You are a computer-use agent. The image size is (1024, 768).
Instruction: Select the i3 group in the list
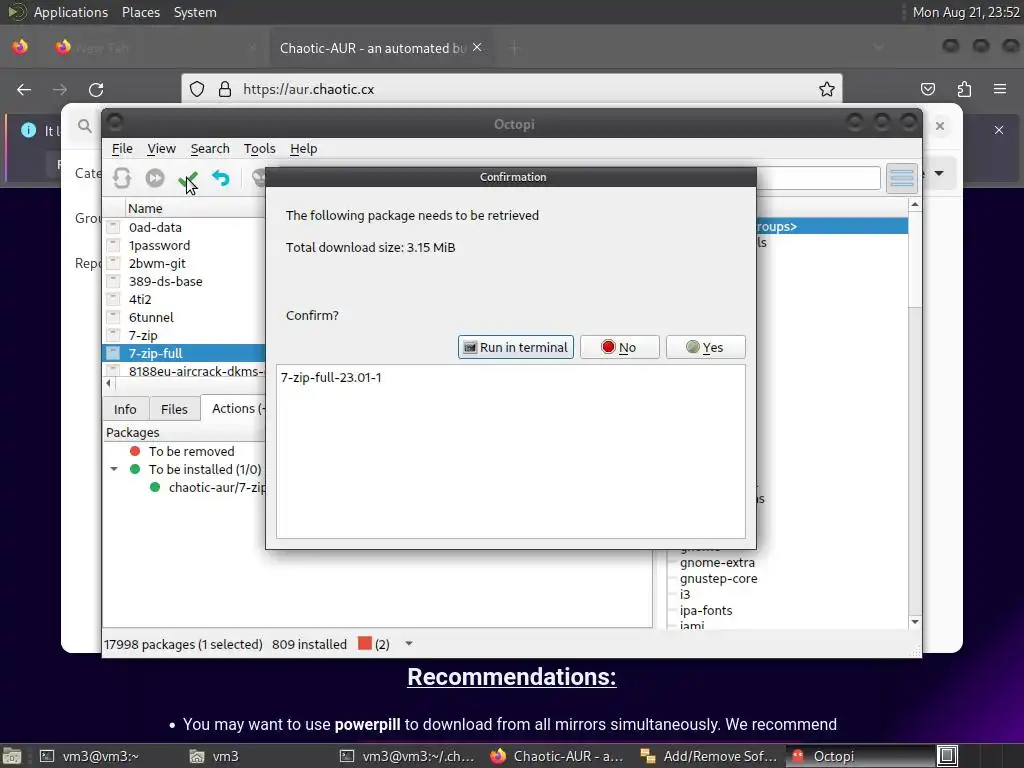[x=684, y=594]
